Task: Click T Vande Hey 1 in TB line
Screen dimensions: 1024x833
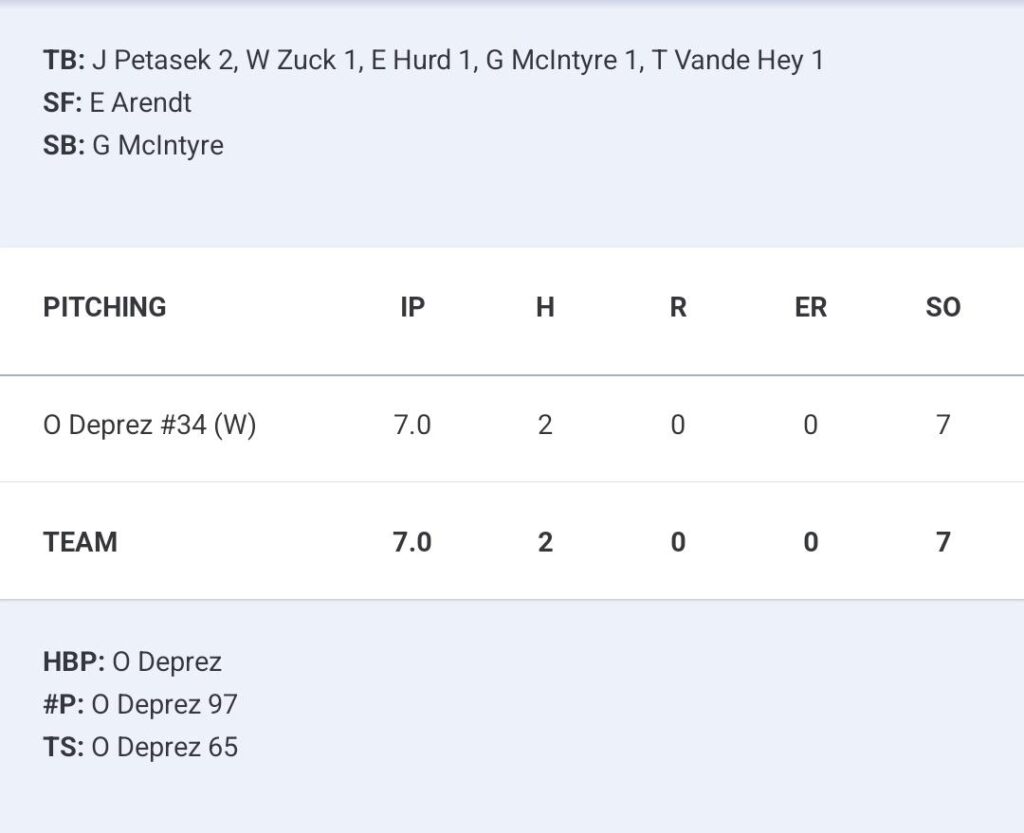Action: coord(738,60)
